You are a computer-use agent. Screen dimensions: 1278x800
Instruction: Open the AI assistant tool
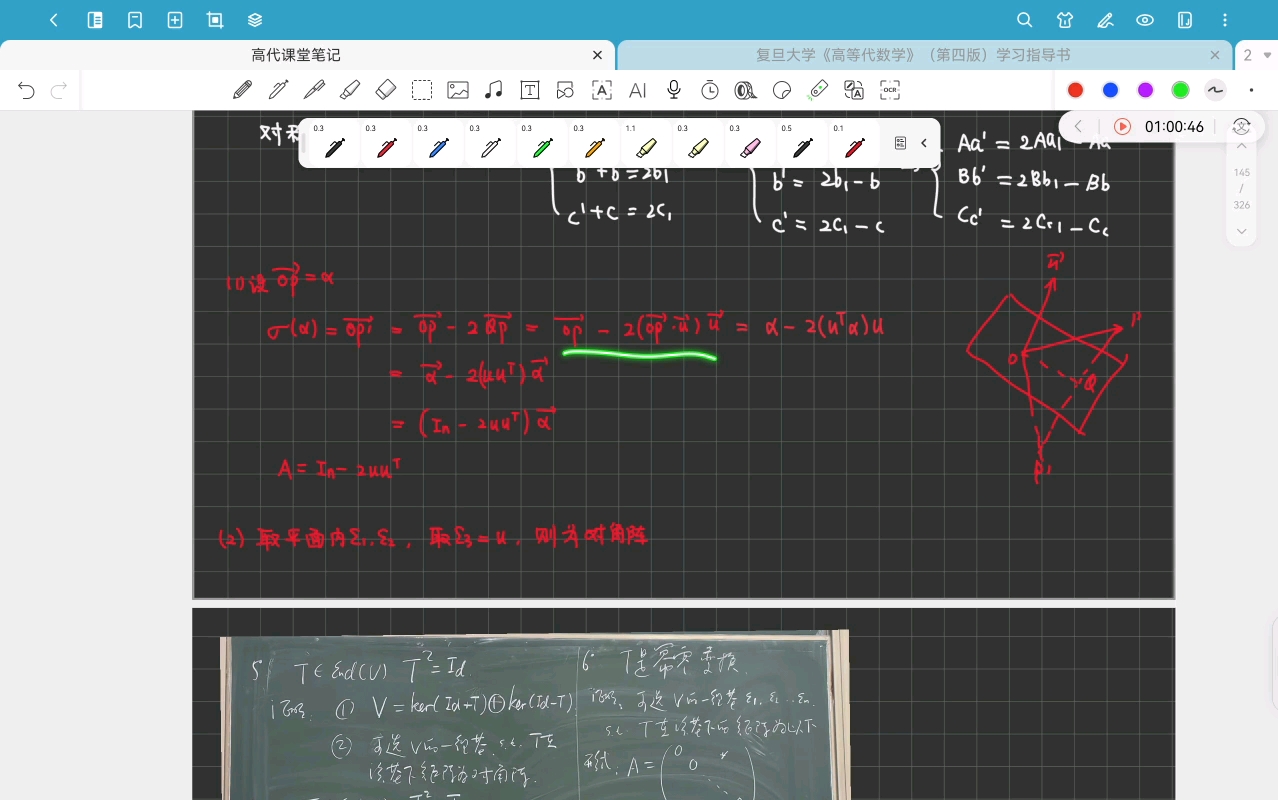[637, 90]
